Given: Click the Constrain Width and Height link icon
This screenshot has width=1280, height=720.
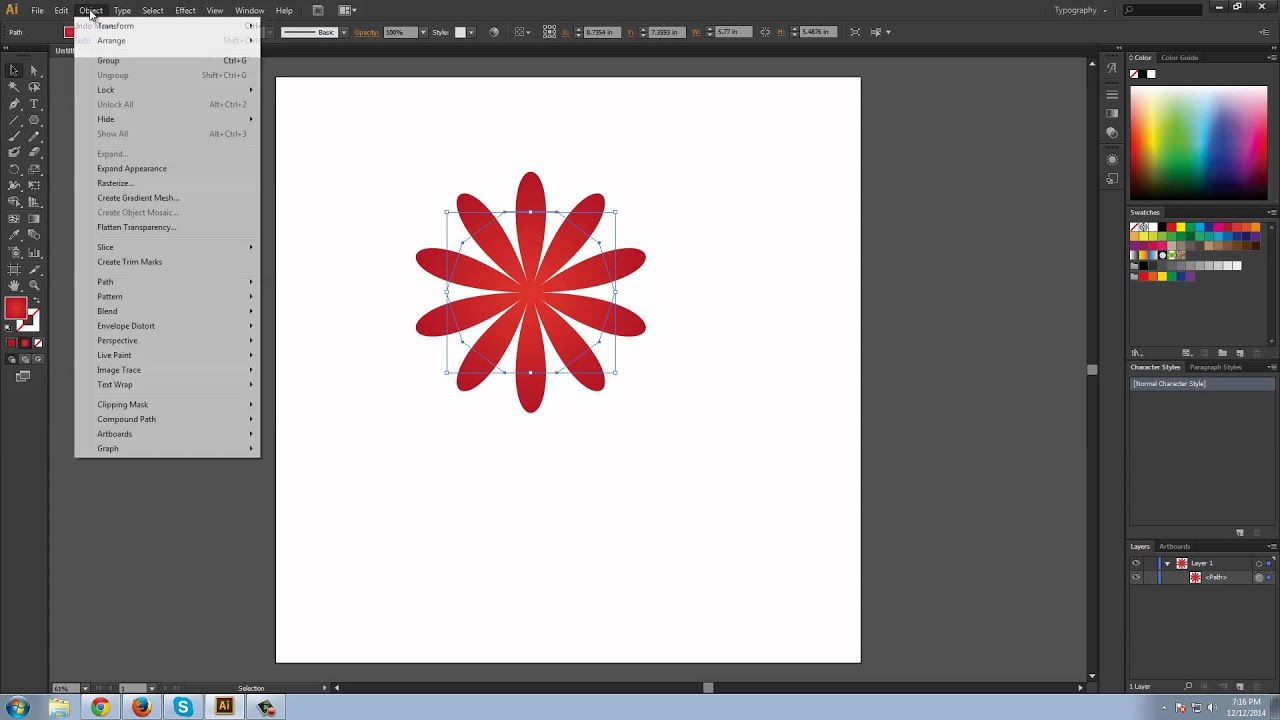Looking at the screenshot, I should tap(765, 32).
